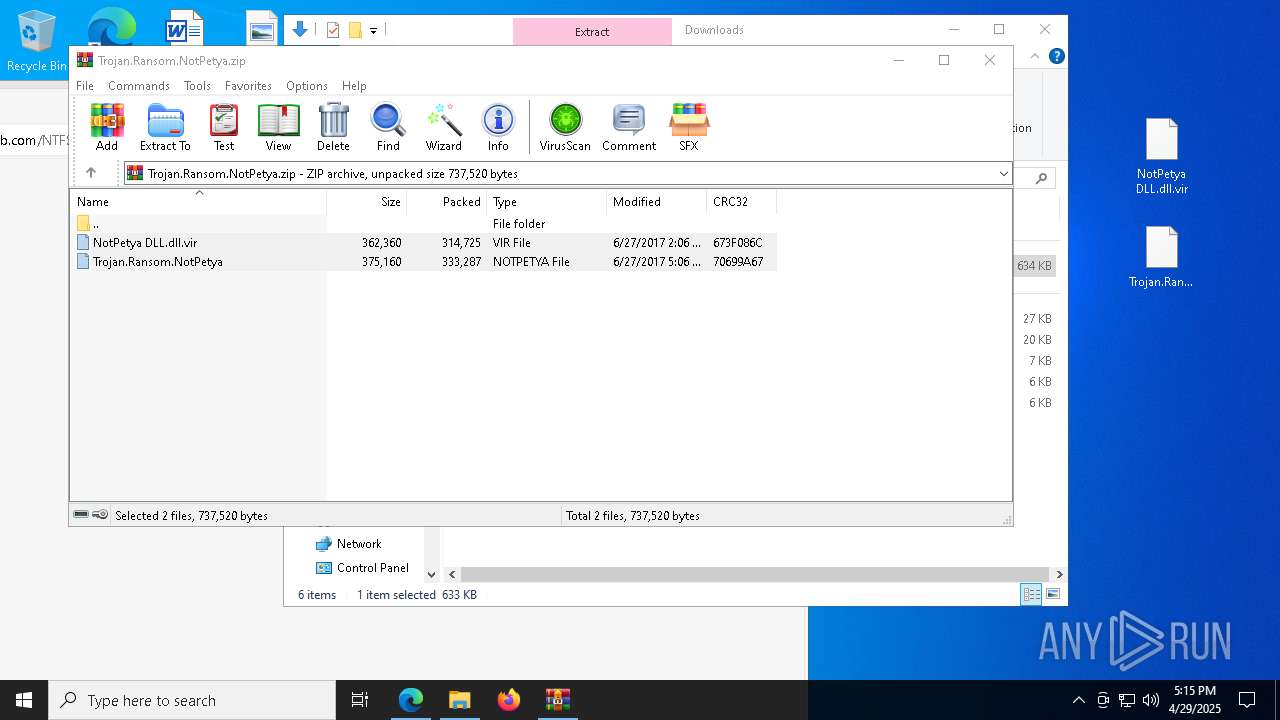Select the parent folder '..' entry
The image size is (1280, 720).
tap(423, 224)
